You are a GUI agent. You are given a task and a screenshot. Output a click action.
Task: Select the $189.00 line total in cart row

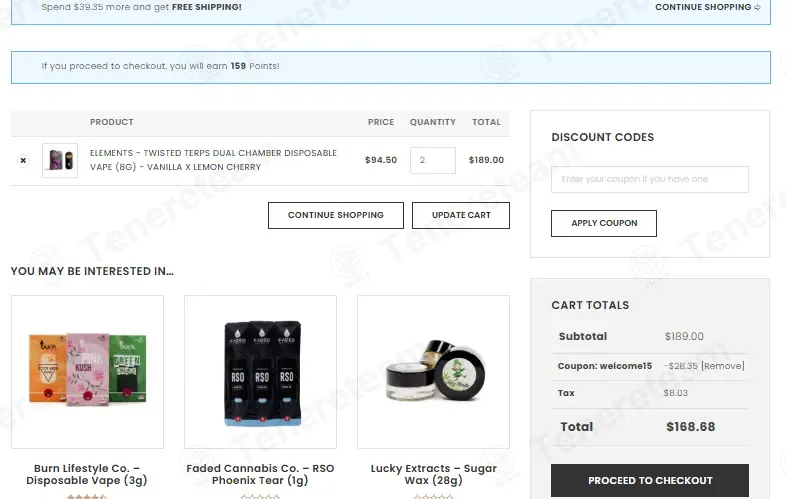tap(486, 160)
